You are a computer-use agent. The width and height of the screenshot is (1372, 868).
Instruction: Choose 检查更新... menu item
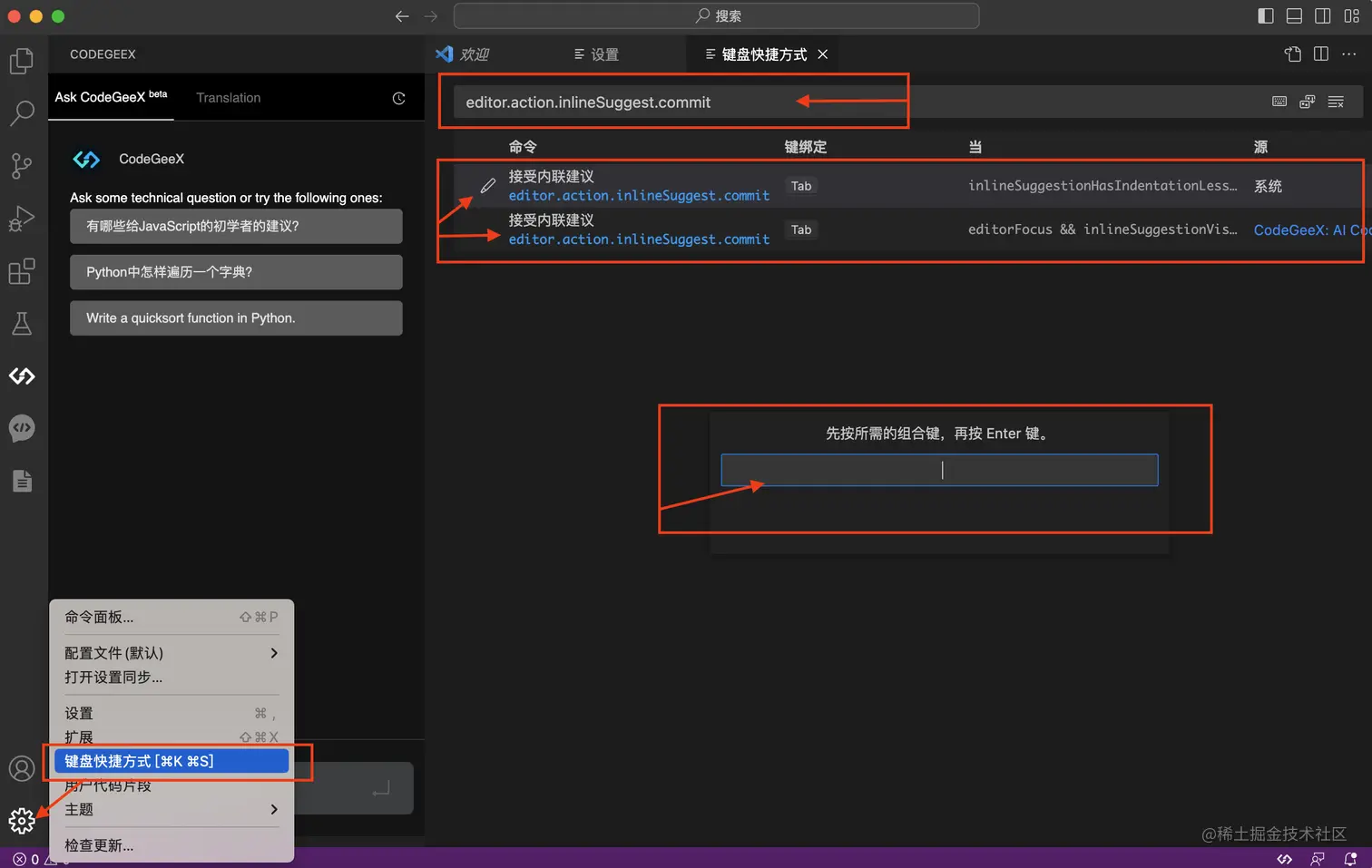(171, 845)
